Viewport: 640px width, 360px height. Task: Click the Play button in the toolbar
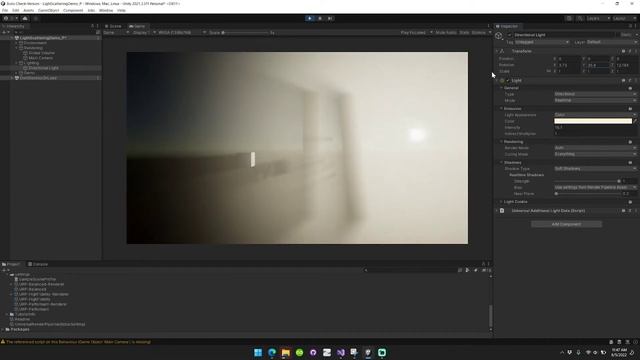(310, 18)
